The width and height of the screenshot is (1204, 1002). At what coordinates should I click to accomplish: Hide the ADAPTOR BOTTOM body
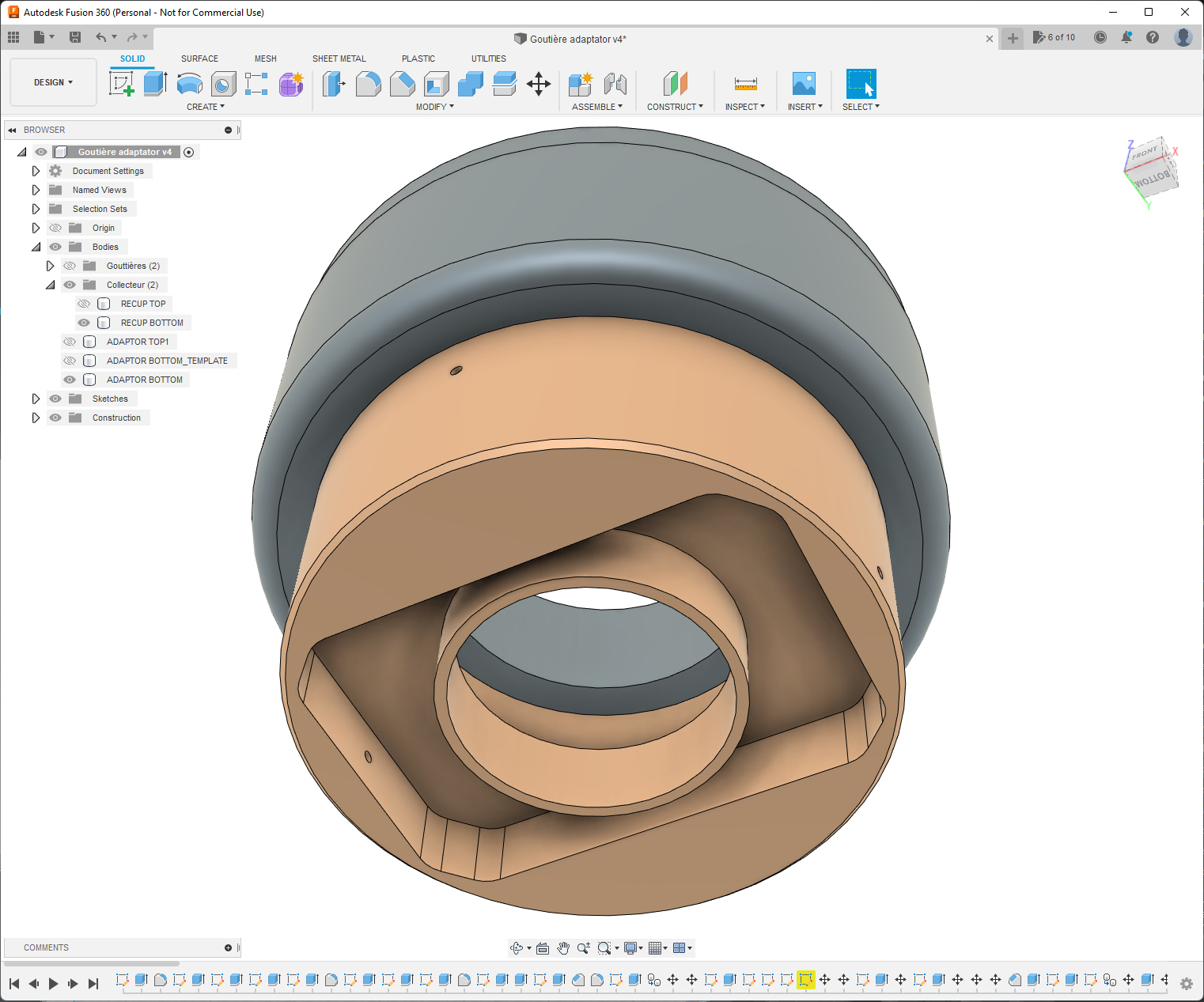click(70, 380)
